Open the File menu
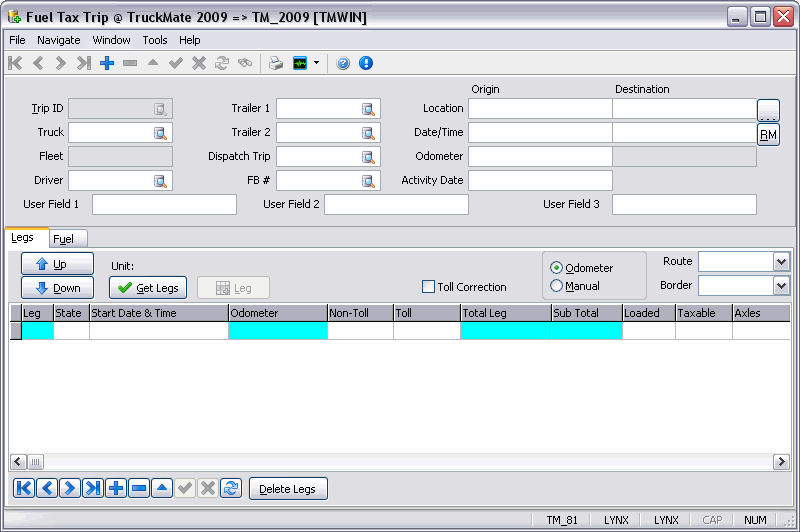This screenshot has height=532, width=800. coord(17,40)
